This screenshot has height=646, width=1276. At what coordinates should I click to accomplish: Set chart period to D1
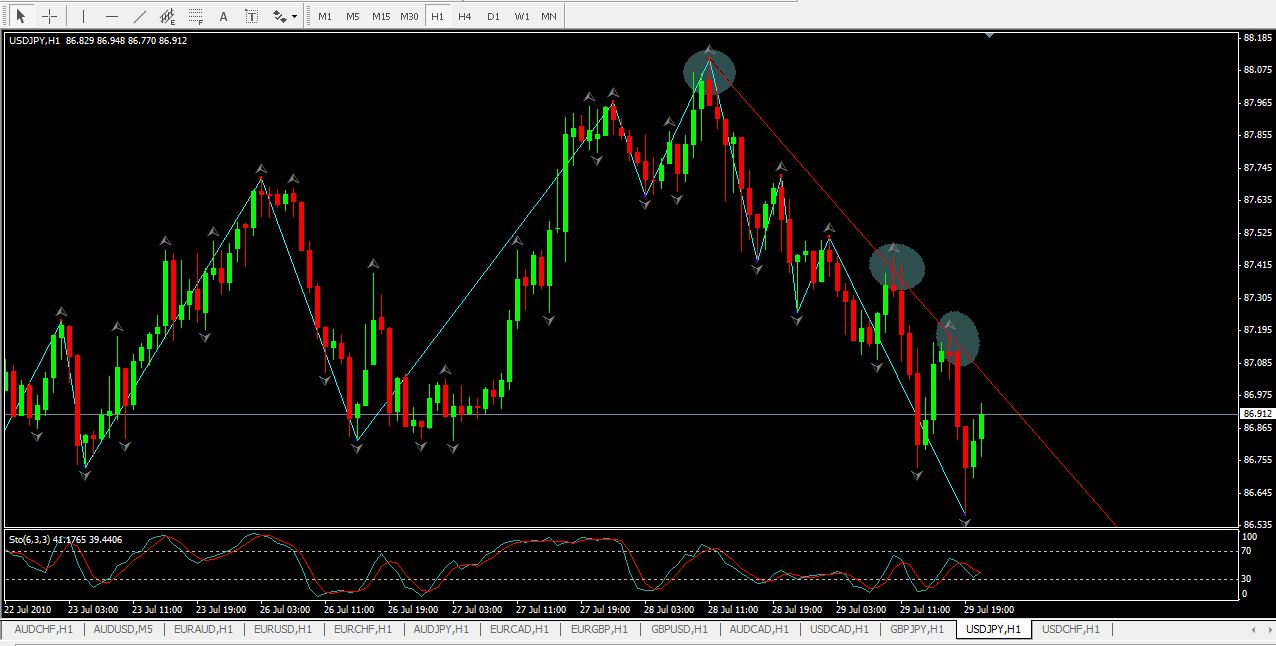click(493, 16)
